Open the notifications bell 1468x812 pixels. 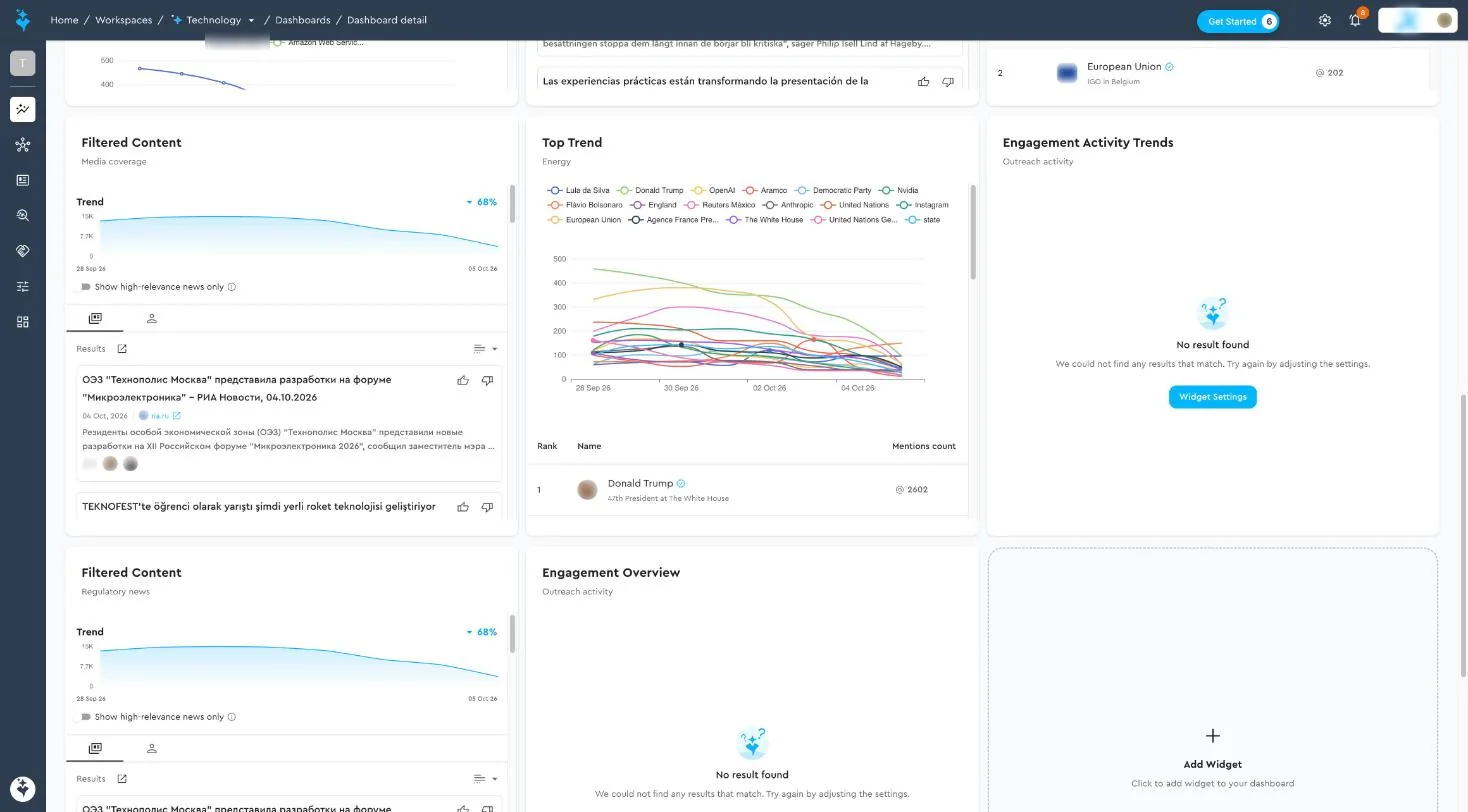click(x=1355, y=20)
